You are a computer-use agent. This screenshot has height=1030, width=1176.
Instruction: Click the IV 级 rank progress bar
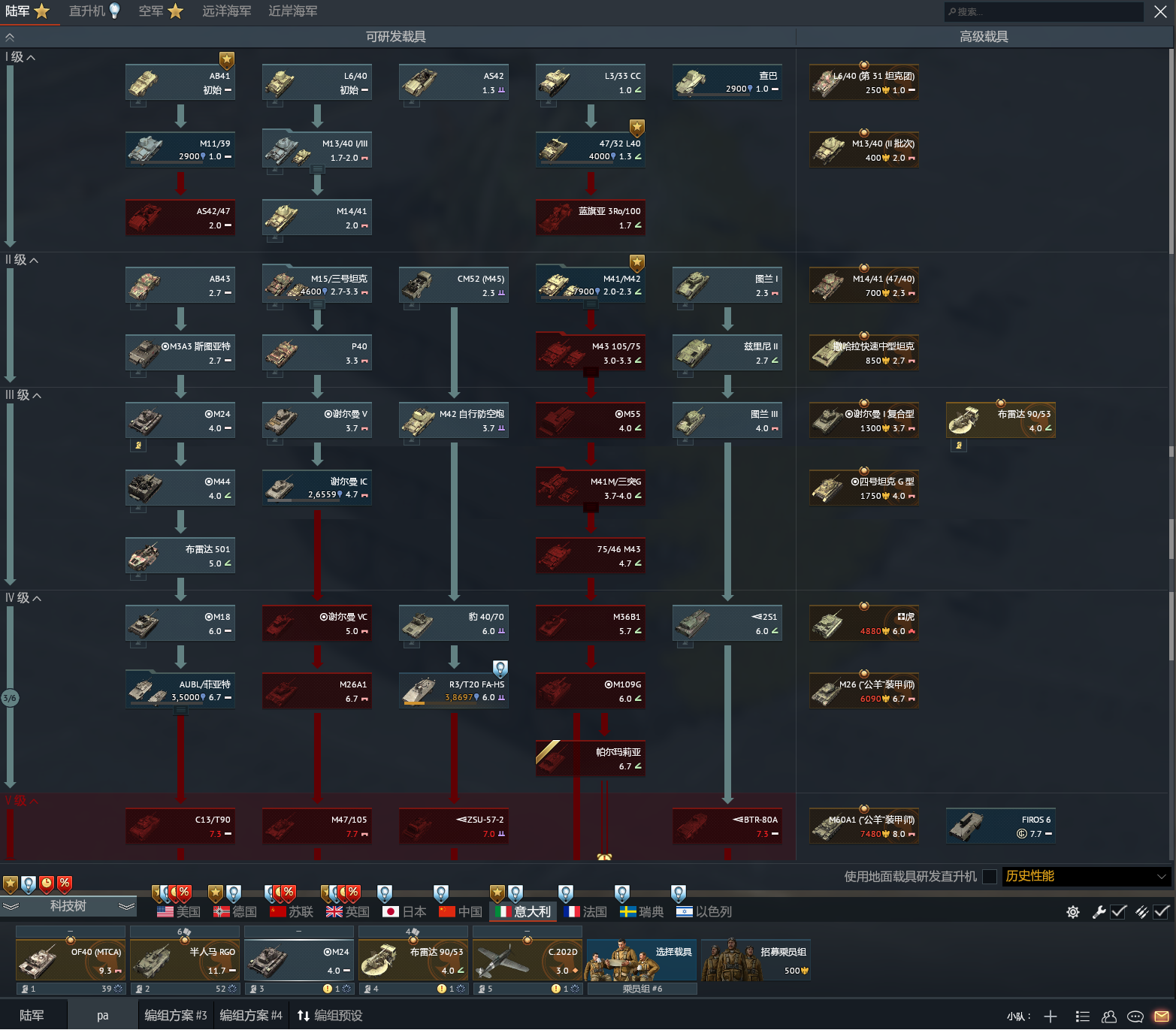coord(10,697)
